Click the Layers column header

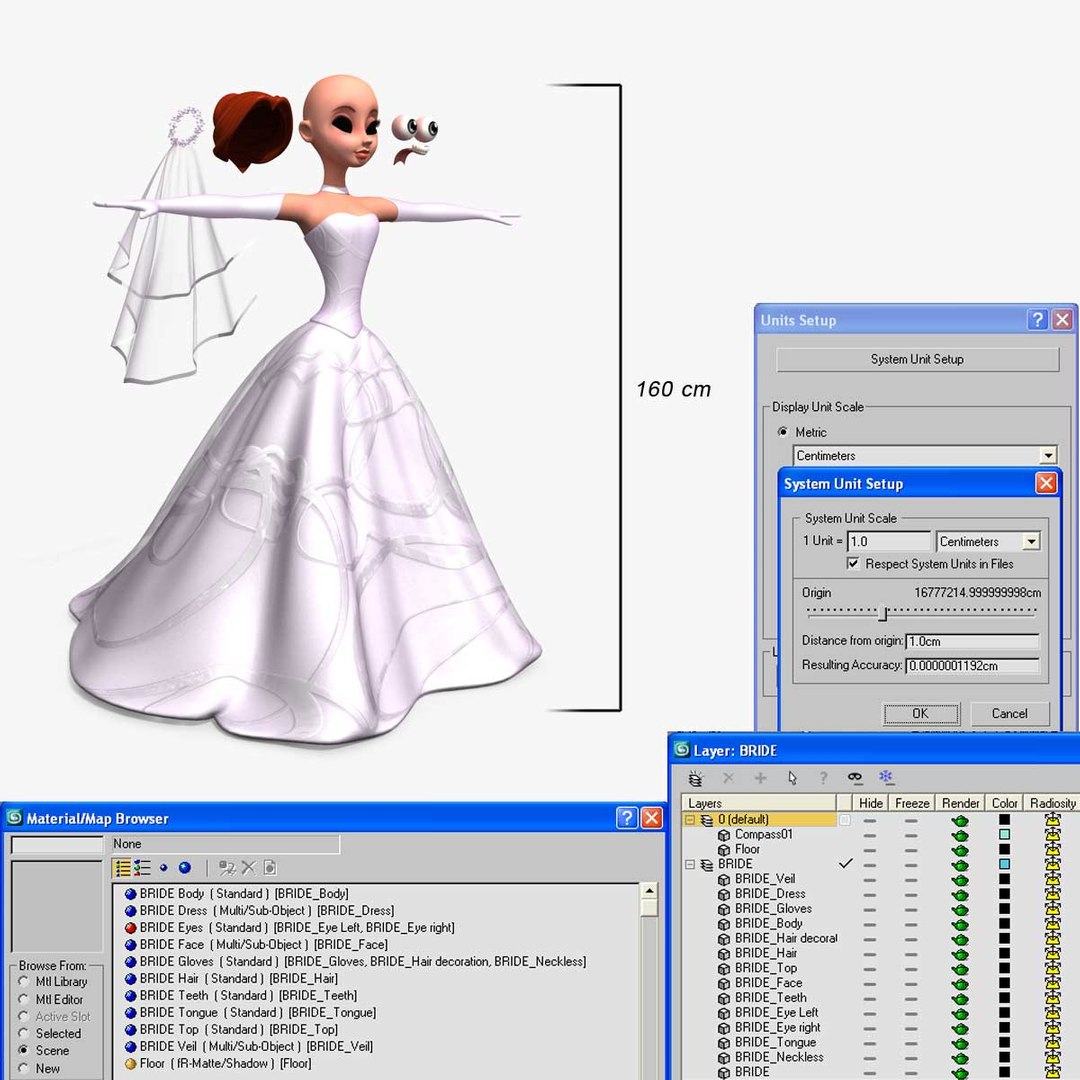[x=758, y=803]
